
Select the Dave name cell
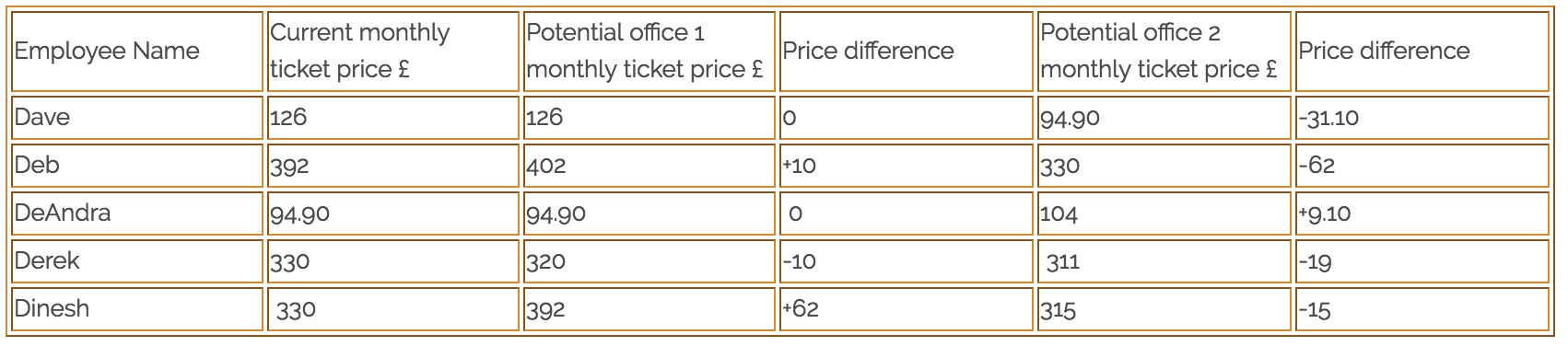[x=137, y=118]
